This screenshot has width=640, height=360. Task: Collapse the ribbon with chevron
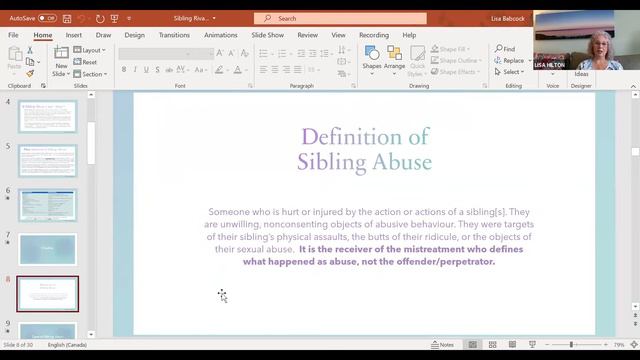pyautogui.click(x=633, y=86)
